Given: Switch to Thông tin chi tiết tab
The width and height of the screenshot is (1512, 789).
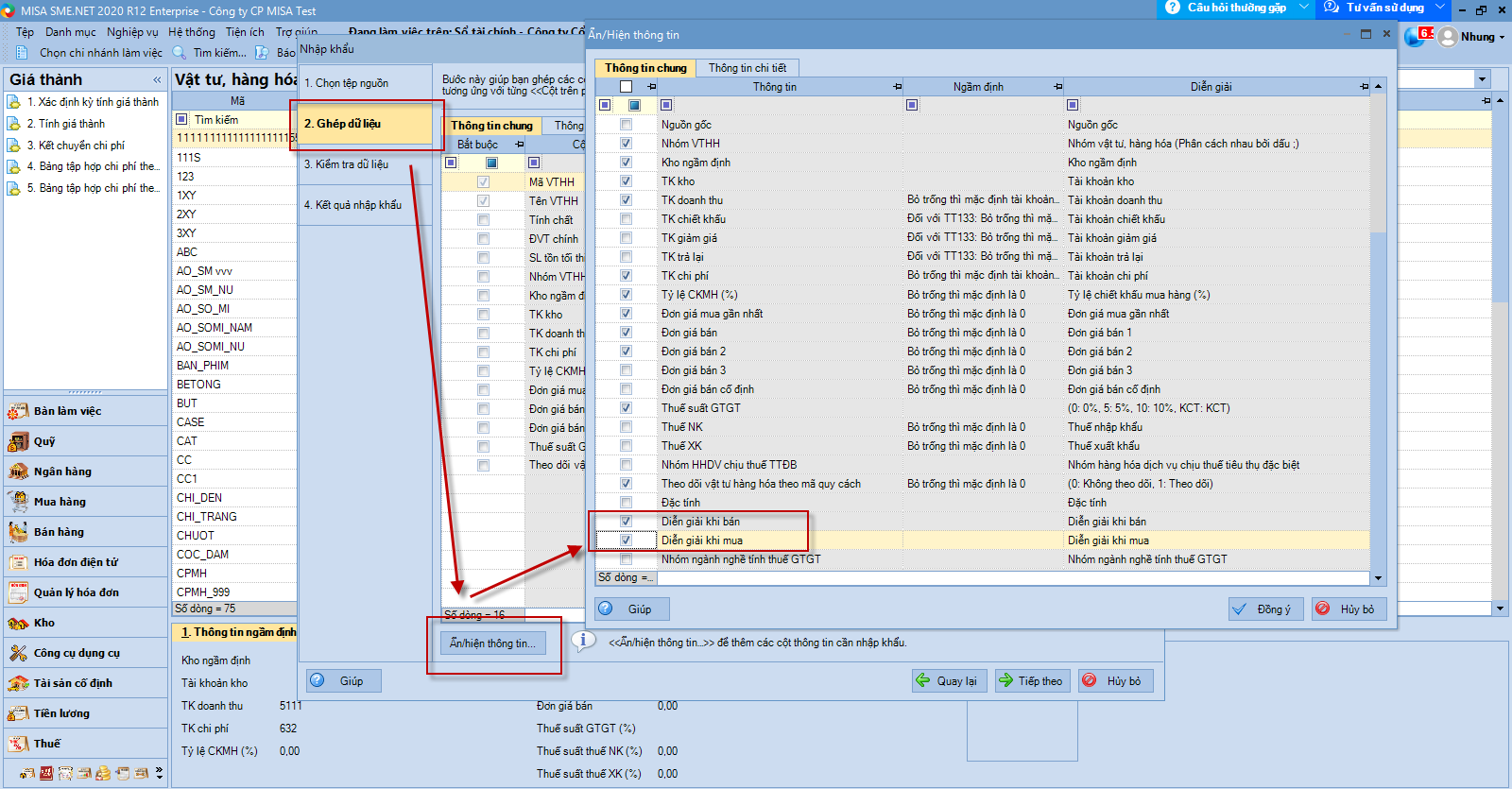Looking at the screenshot, I should (x=747, y=68).
